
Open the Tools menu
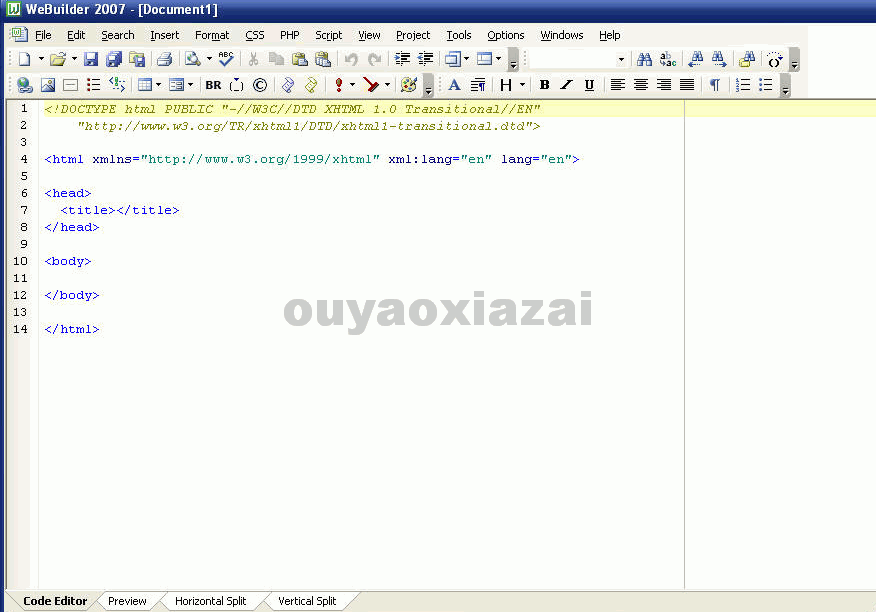click(459, 35)
